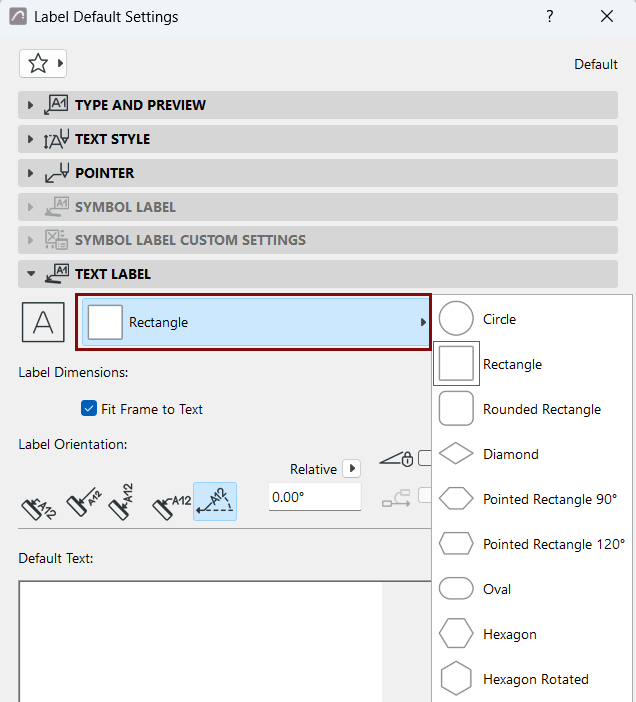Choose Hexagon Rotated frame shape
The height and width of the screenshot is (702, 636).
[532, 679]
